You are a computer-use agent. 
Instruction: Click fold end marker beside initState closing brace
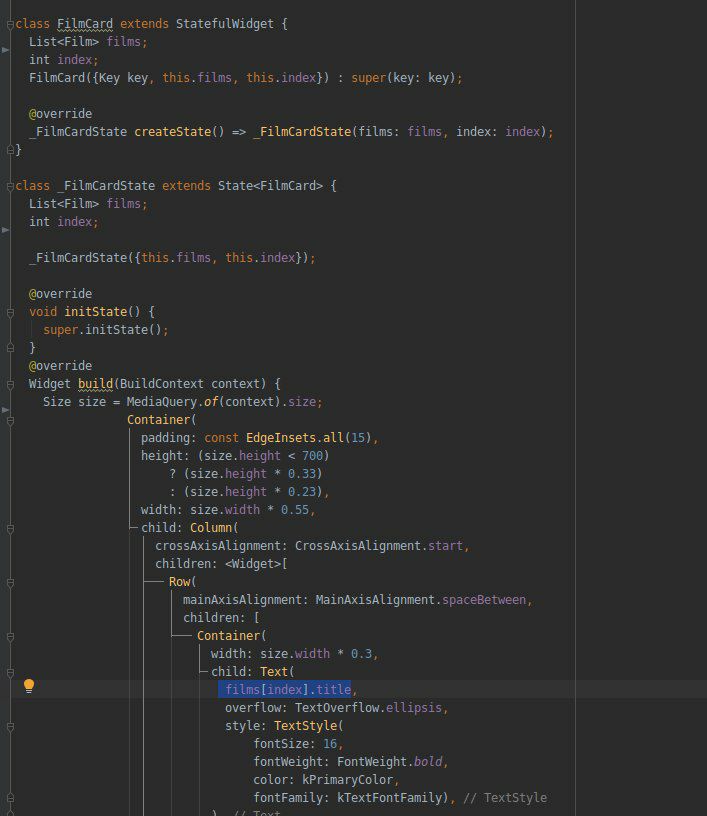(x=10, y=348)
